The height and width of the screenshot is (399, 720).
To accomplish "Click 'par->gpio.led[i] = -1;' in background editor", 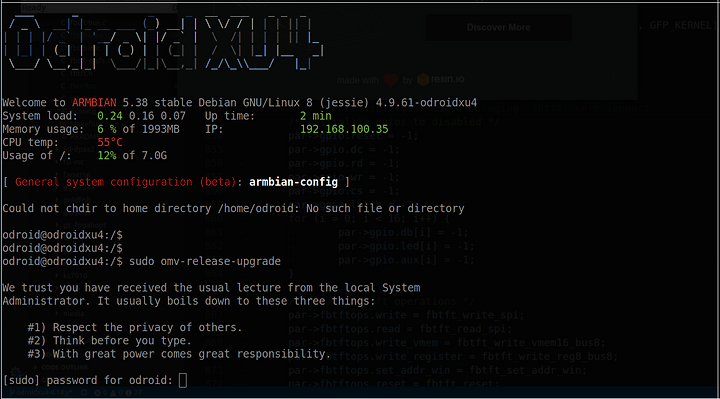I will click(x=406, y=246).
